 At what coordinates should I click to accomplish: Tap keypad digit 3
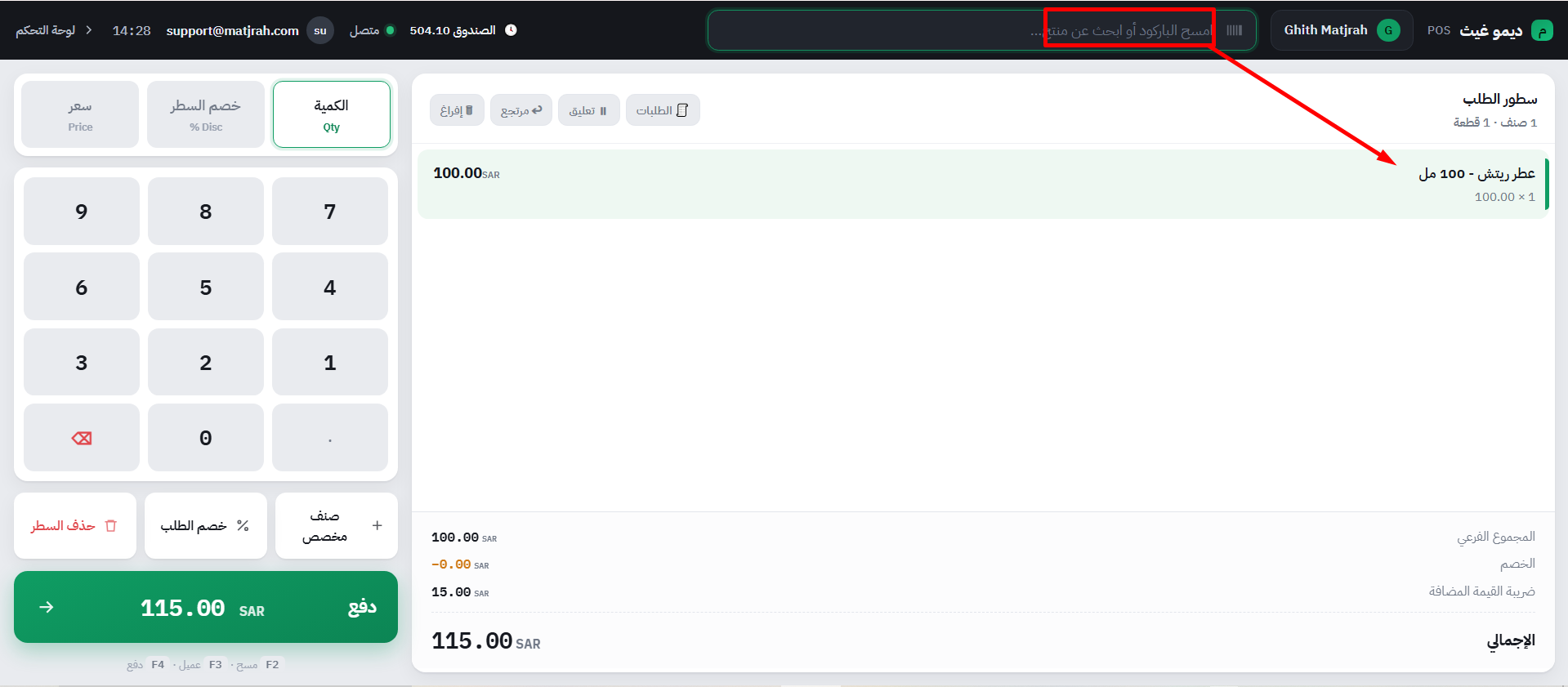tap(82, 362)
